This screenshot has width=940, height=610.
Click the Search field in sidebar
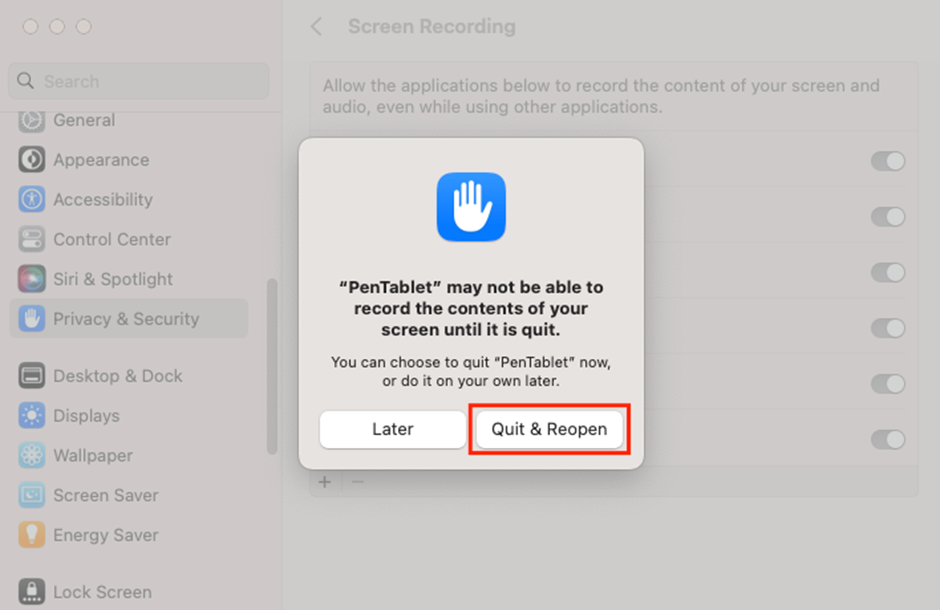(139, 81)
